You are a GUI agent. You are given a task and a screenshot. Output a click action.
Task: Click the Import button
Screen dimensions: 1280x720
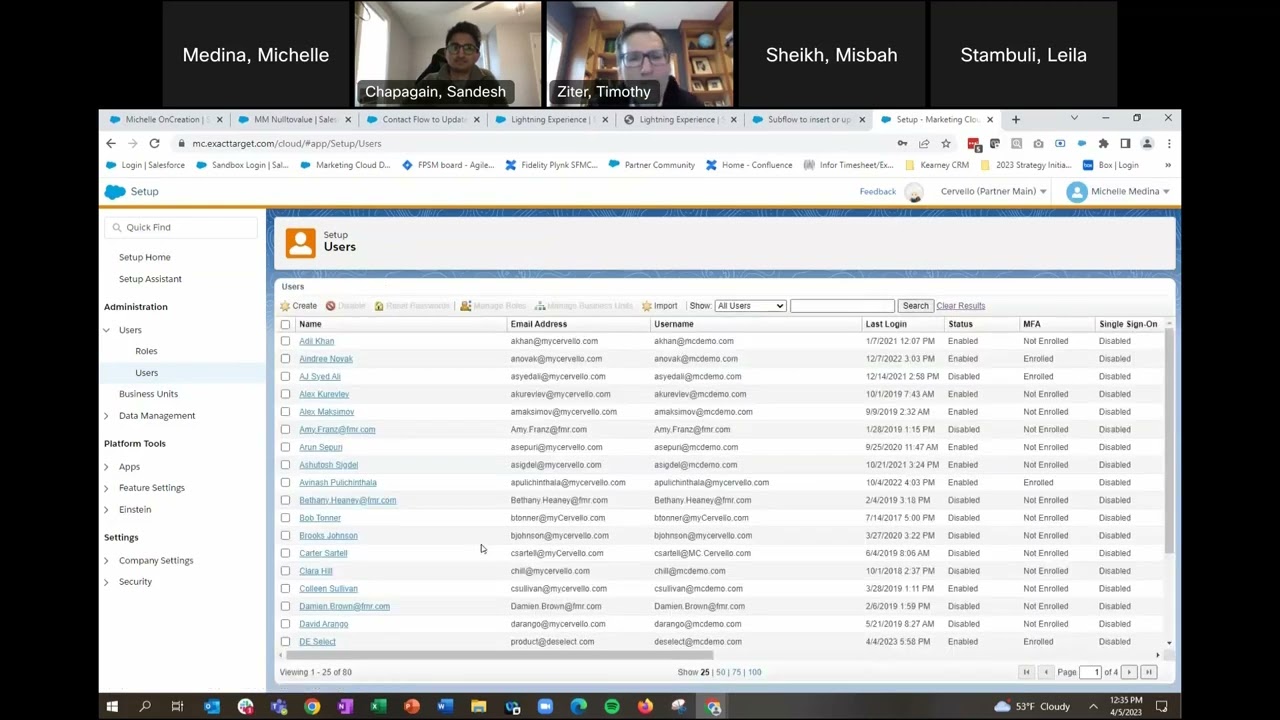(660, 306)
